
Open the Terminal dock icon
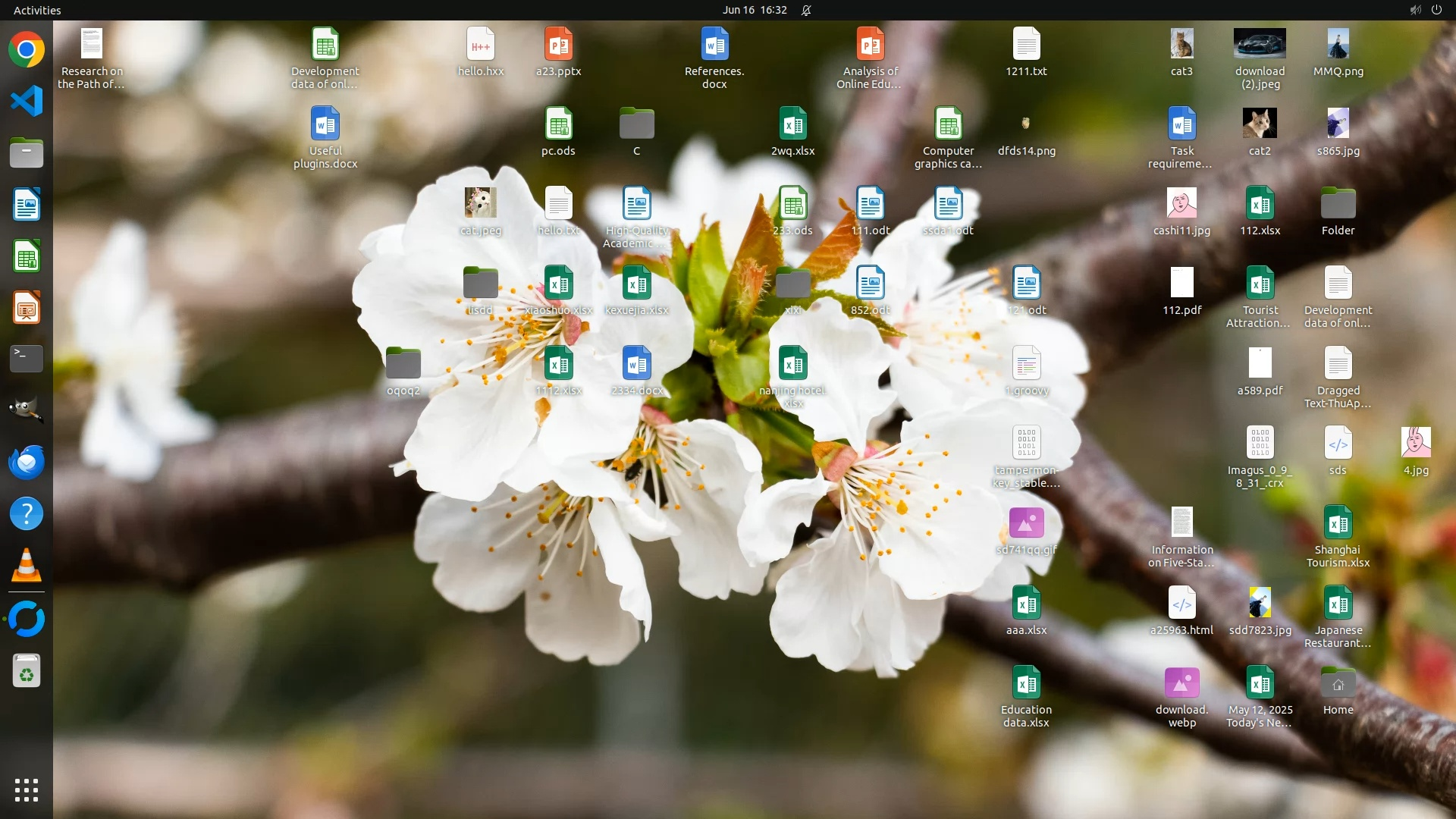27,359
